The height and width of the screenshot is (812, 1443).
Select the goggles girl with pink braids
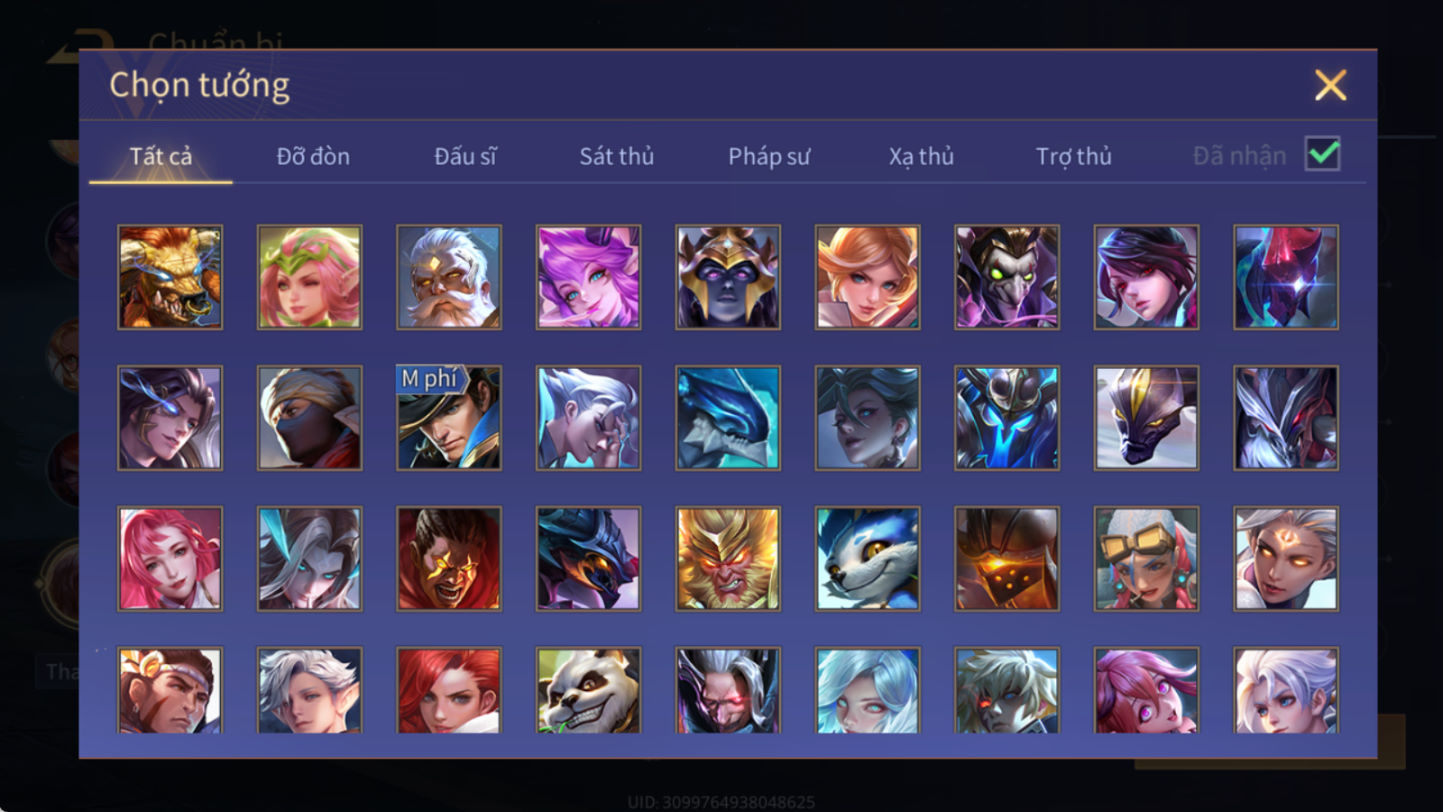click(x=1146, y=559)
